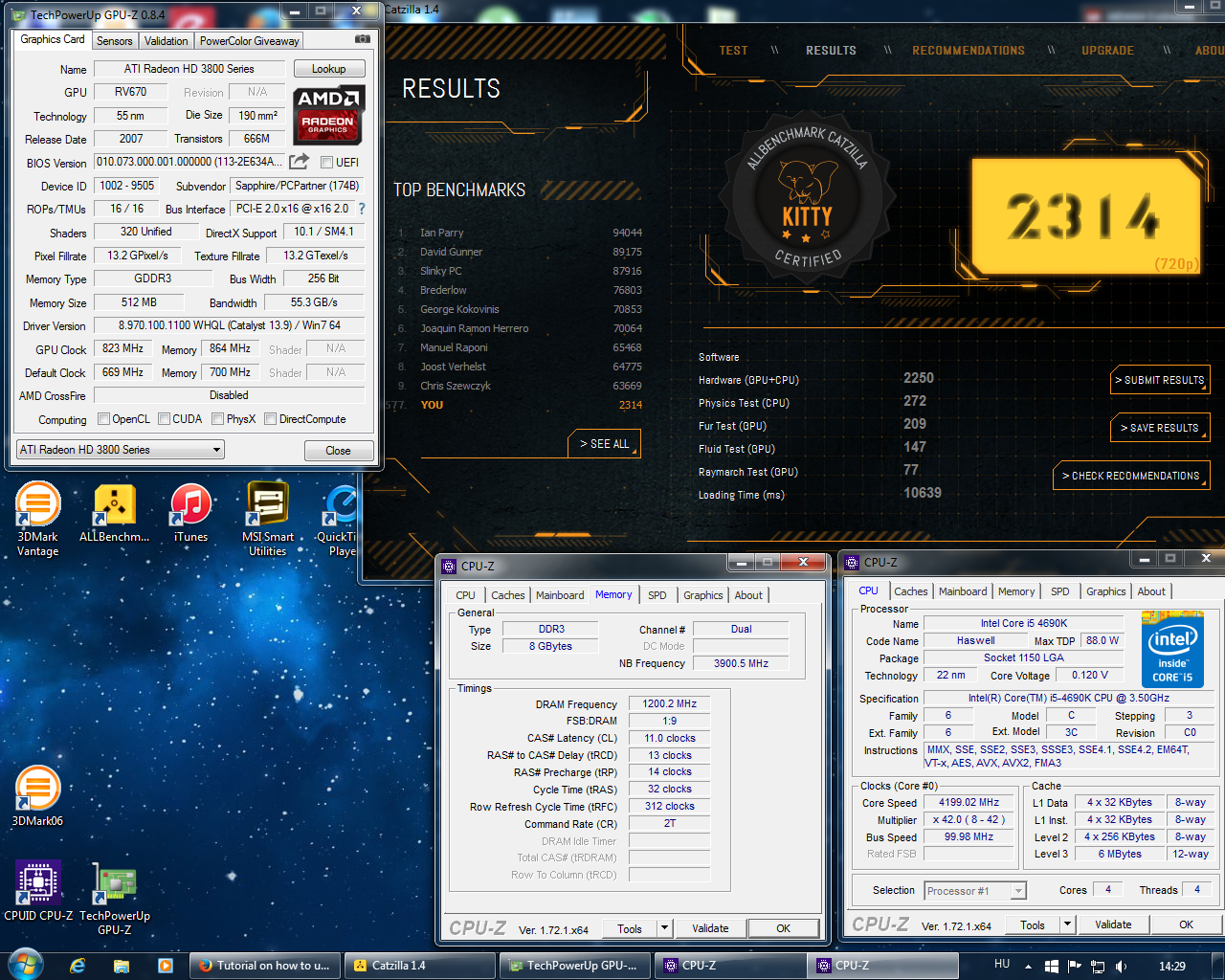Switch to the Validation tab in GPU-Z

click(167, 41)
